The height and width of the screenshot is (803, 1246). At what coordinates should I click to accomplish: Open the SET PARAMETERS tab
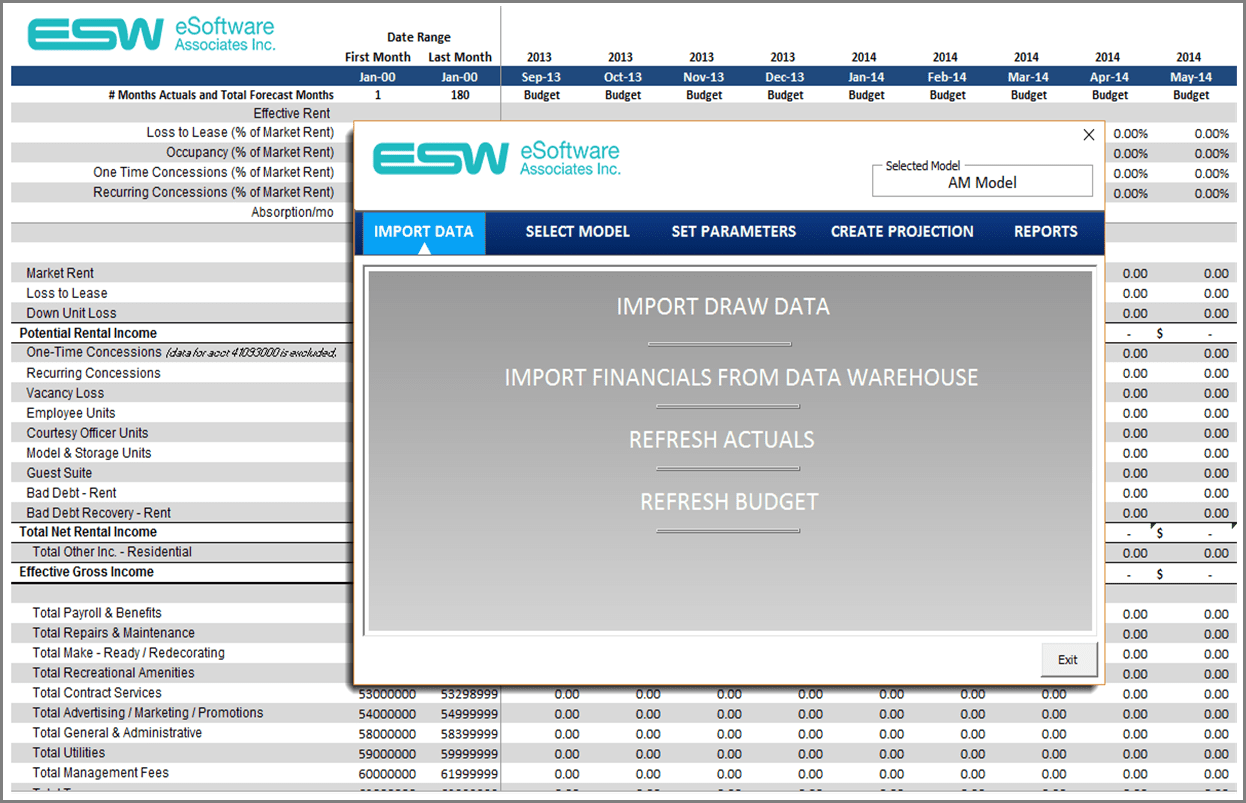pos(734,232)
